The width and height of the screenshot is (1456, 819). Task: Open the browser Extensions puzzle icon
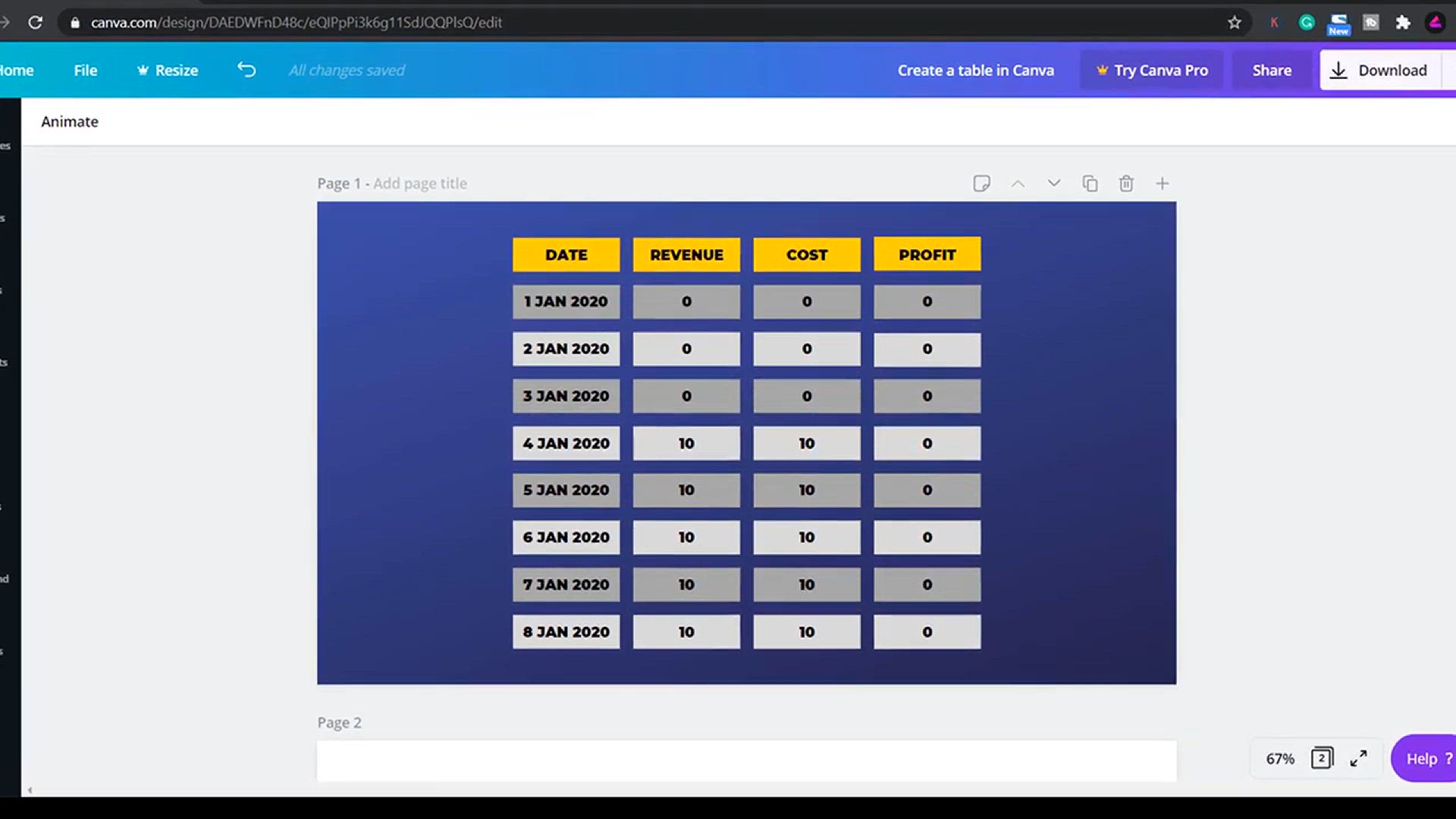click(1403, 23)
